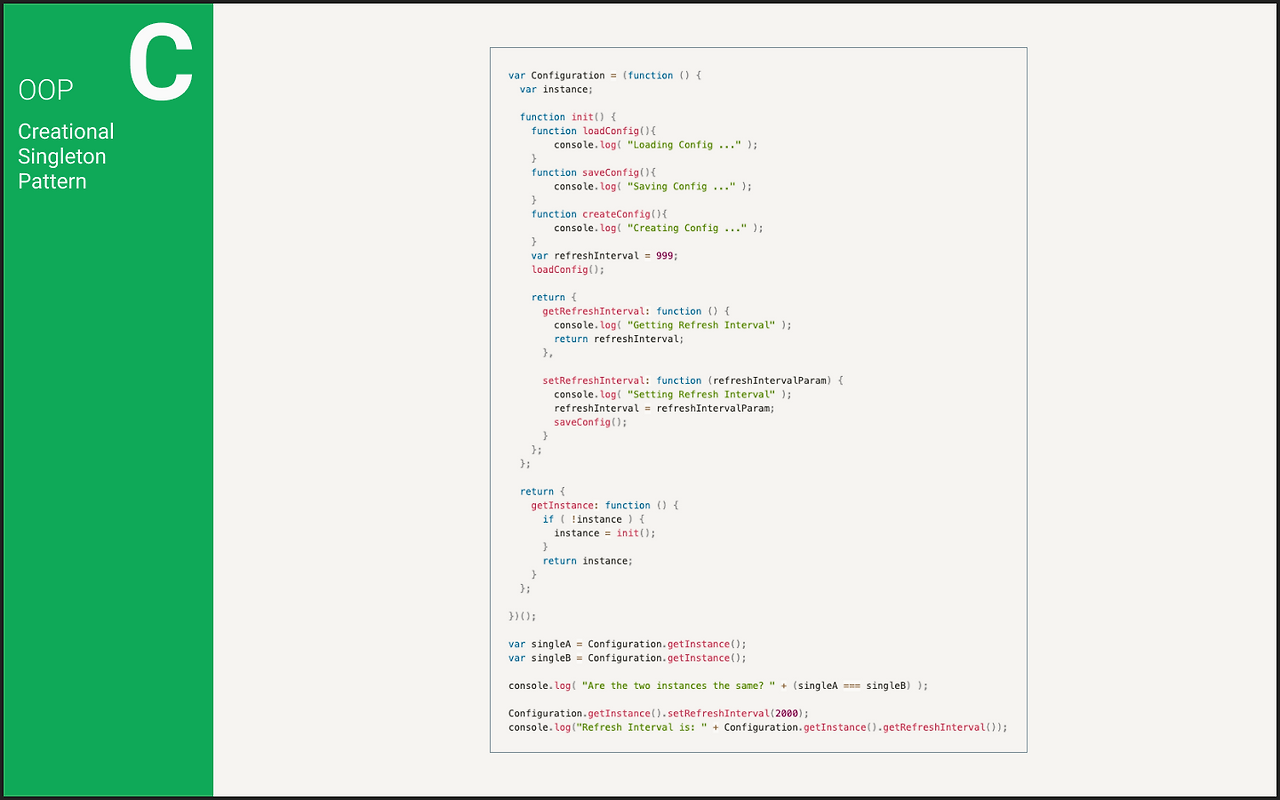Click the line "var Configuration = (function () {"
Screen dimensions: 1280x800
[x=606, y=75]
